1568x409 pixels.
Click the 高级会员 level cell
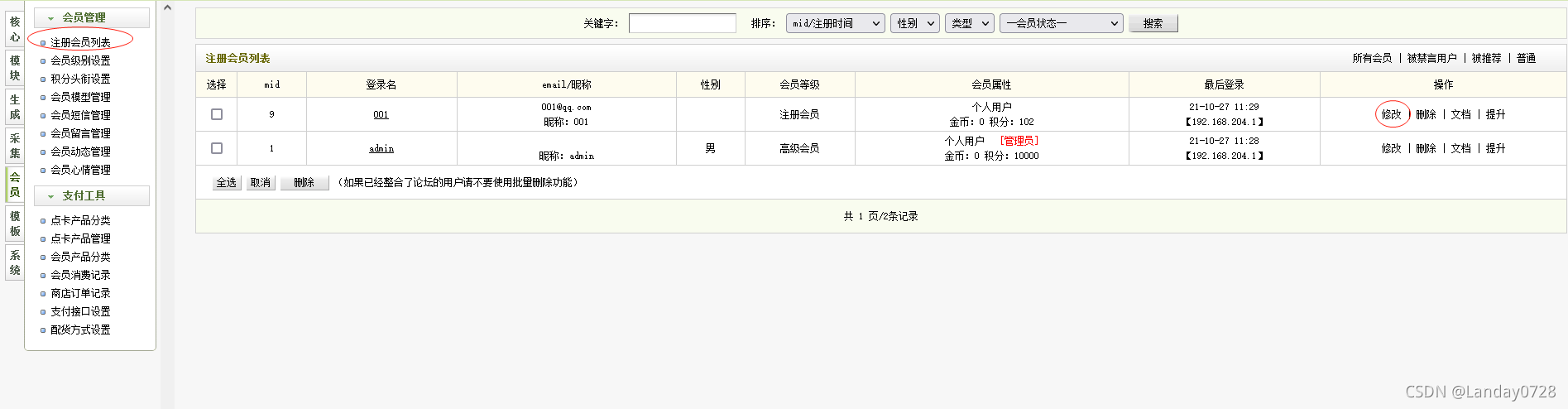pos(799,148)
